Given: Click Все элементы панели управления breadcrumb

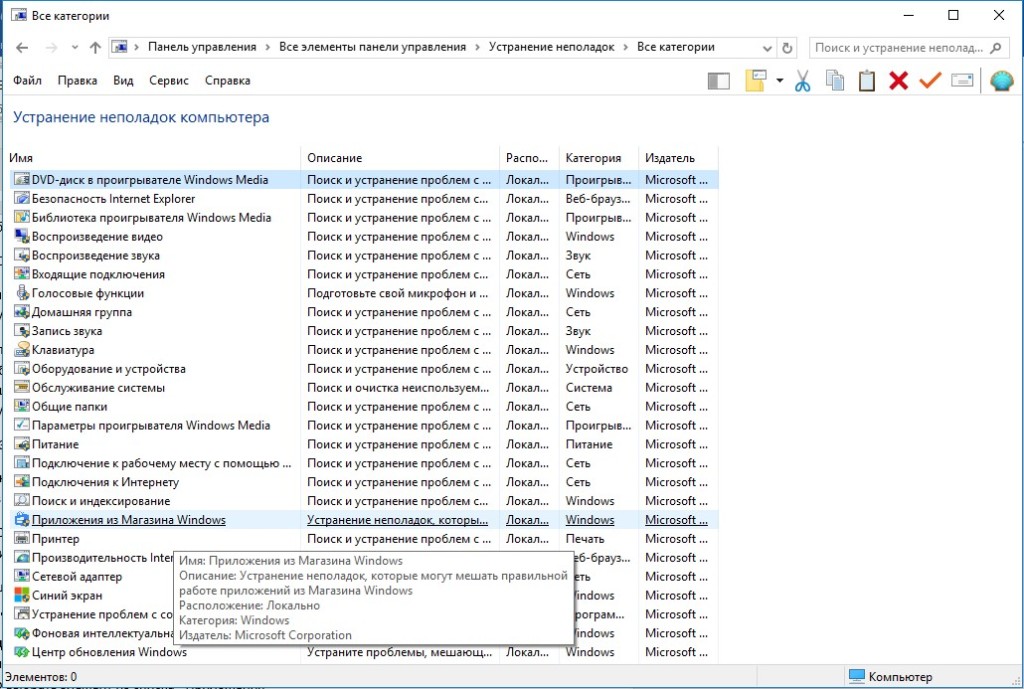Looking at the screenshot, I should point(372,47).
